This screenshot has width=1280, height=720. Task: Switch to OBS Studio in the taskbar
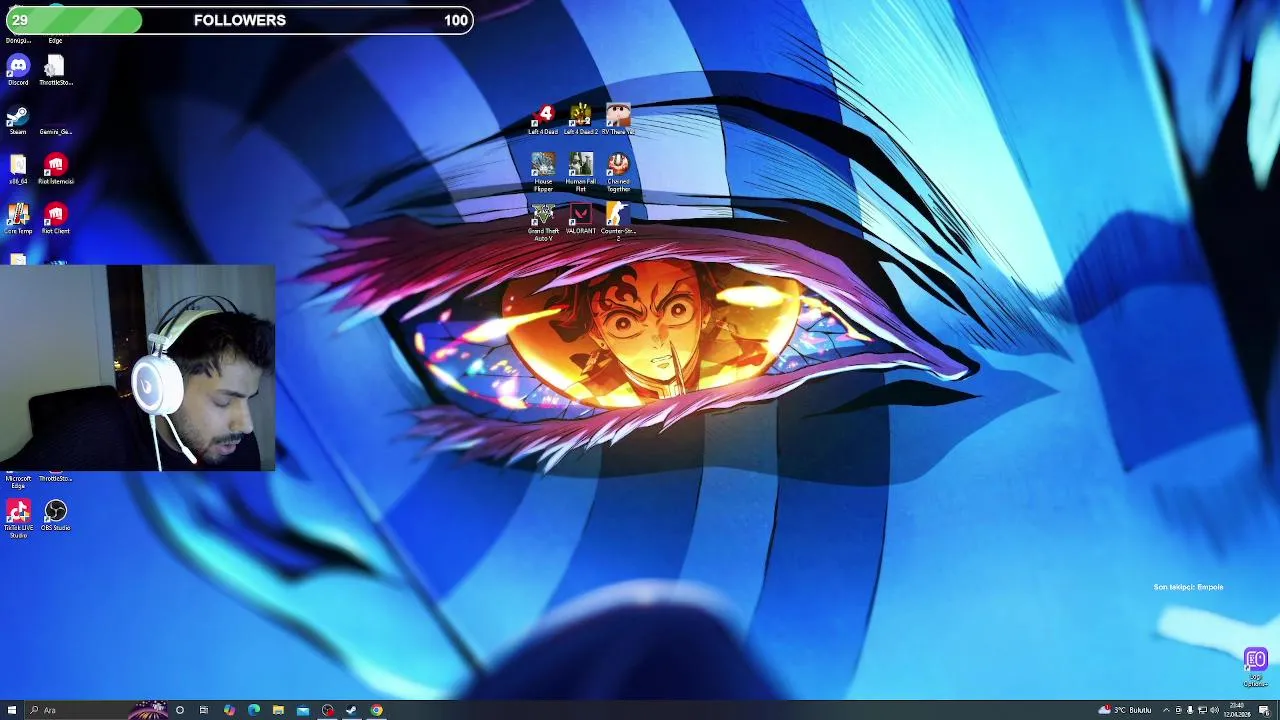click(327, 710)
